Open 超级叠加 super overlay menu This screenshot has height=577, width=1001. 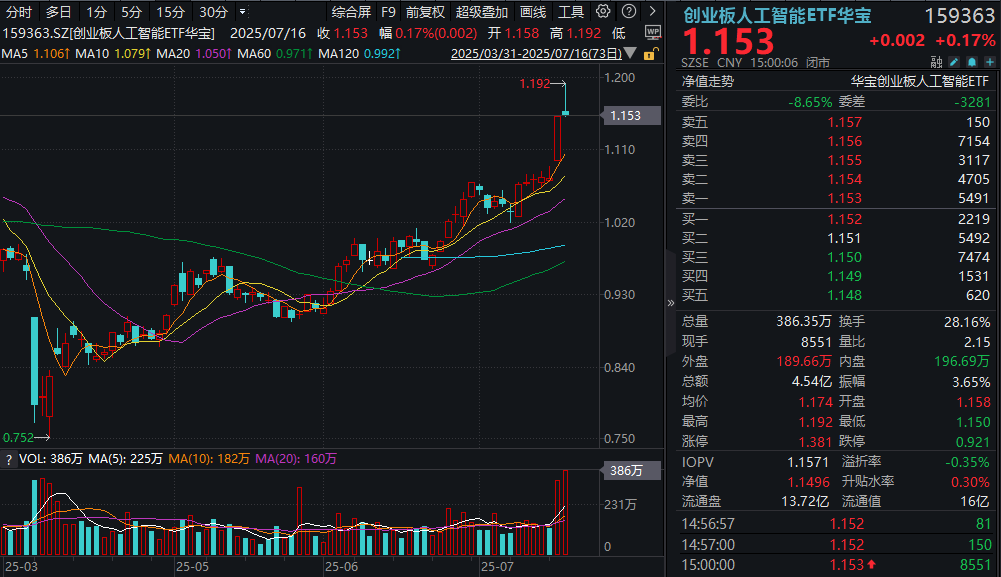[482, 12]
